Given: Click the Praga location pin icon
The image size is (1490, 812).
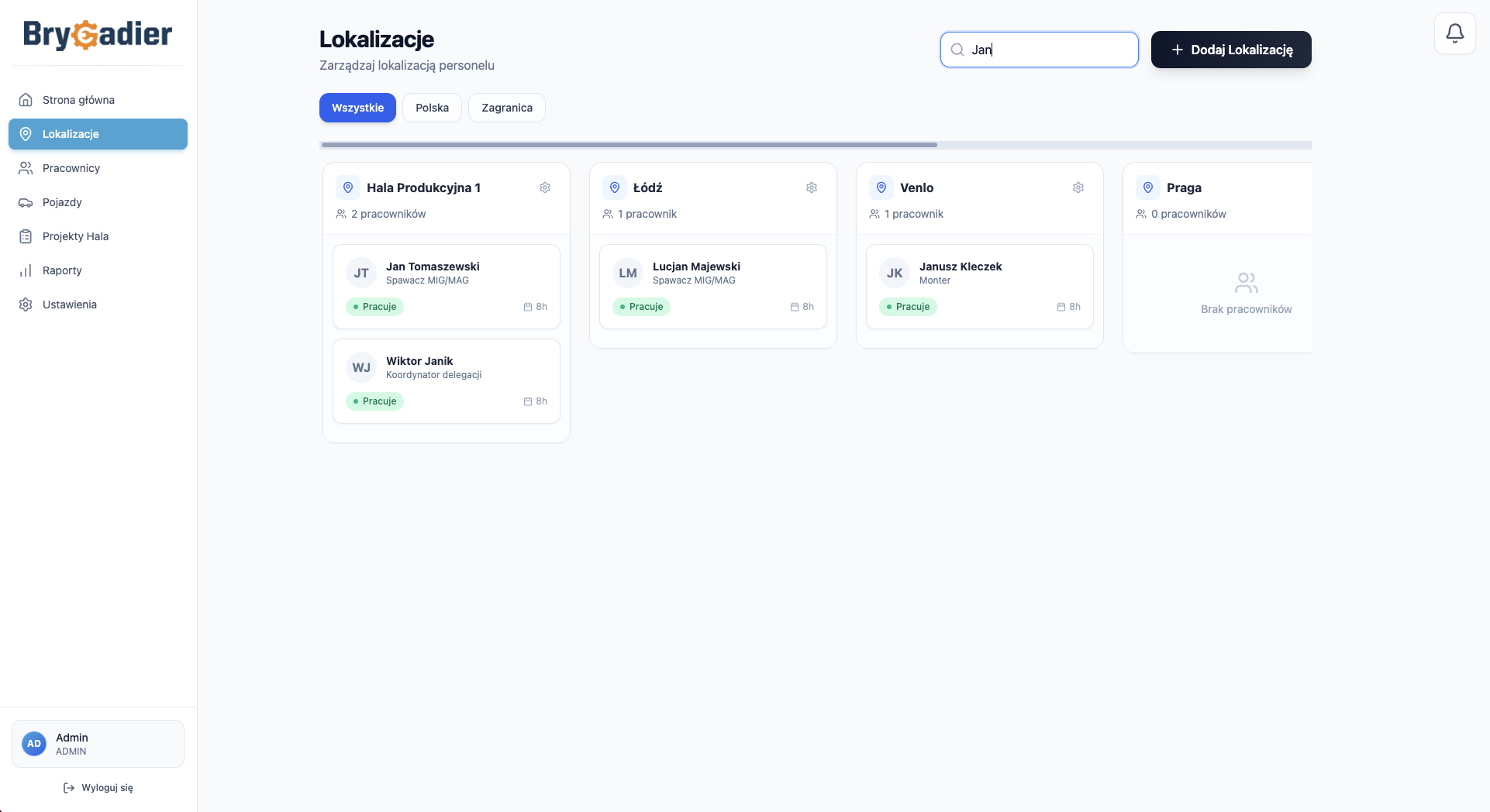Looking at the screenshot, I should (x=1148, y=188).
